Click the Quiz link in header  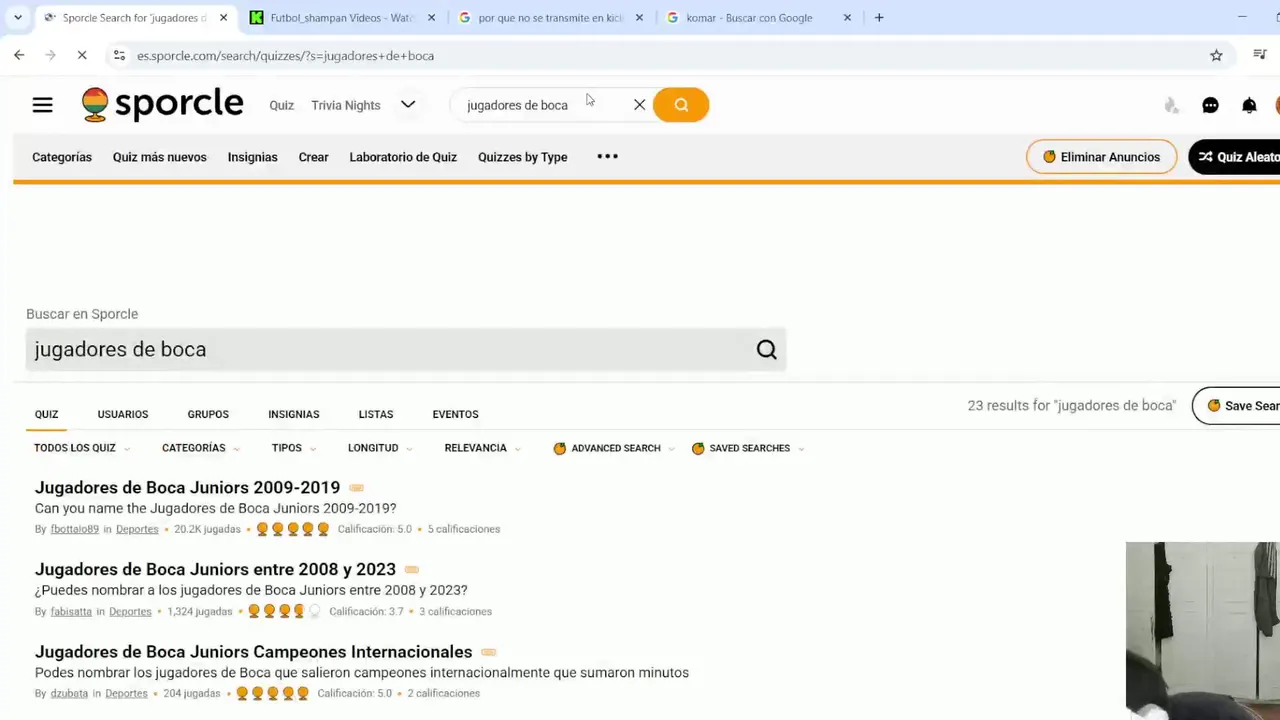[x=281, y=105]
